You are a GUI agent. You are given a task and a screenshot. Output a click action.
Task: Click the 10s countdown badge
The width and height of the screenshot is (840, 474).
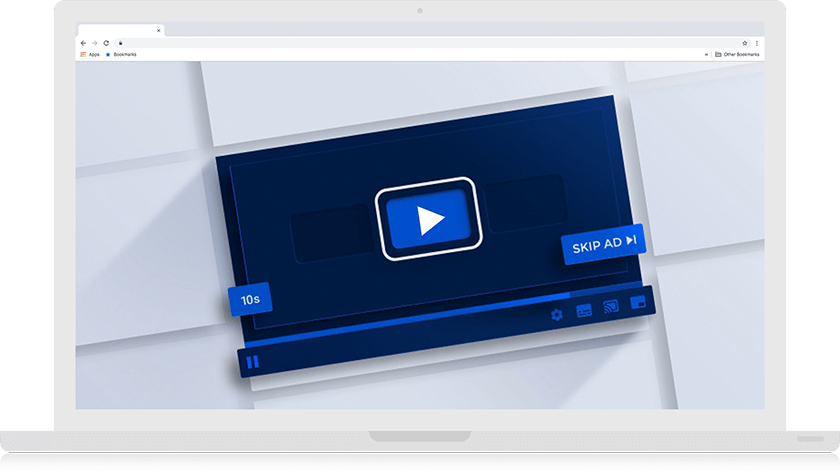pyautogui.click(x=250, y=299)
